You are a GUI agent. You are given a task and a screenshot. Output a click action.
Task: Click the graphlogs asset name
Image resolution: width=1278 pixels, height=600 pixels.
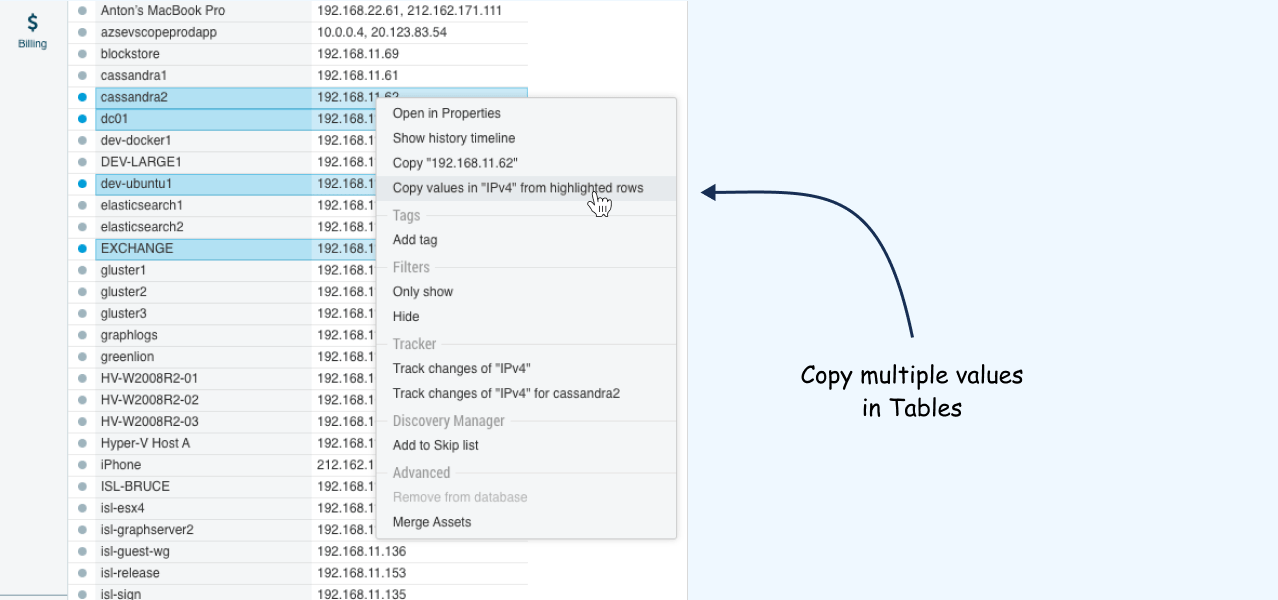pyautogui.click(x=129, y=335)
